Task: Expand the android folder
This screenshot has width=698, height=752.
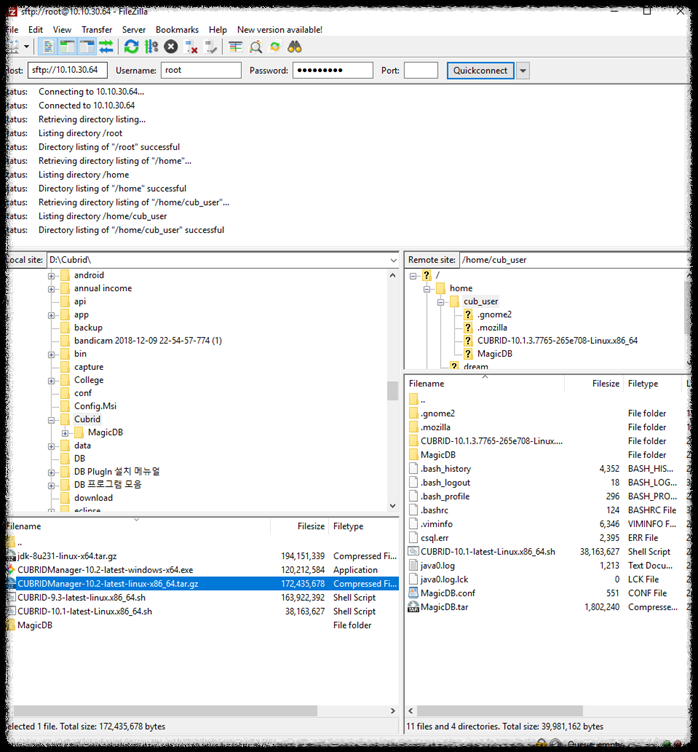Action: point(51,276)
